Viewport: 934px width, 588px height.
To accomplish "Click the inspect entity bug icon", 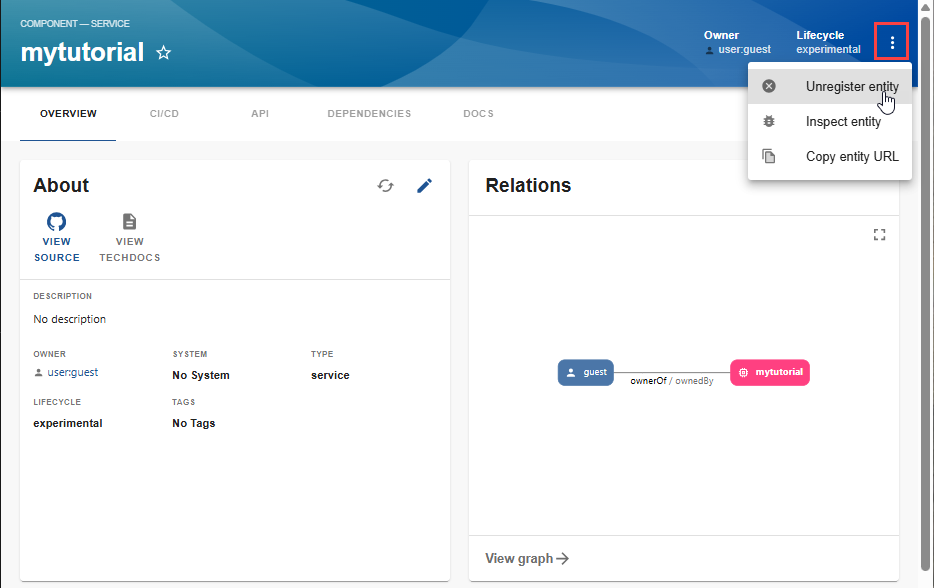I will tap(769, 121).
